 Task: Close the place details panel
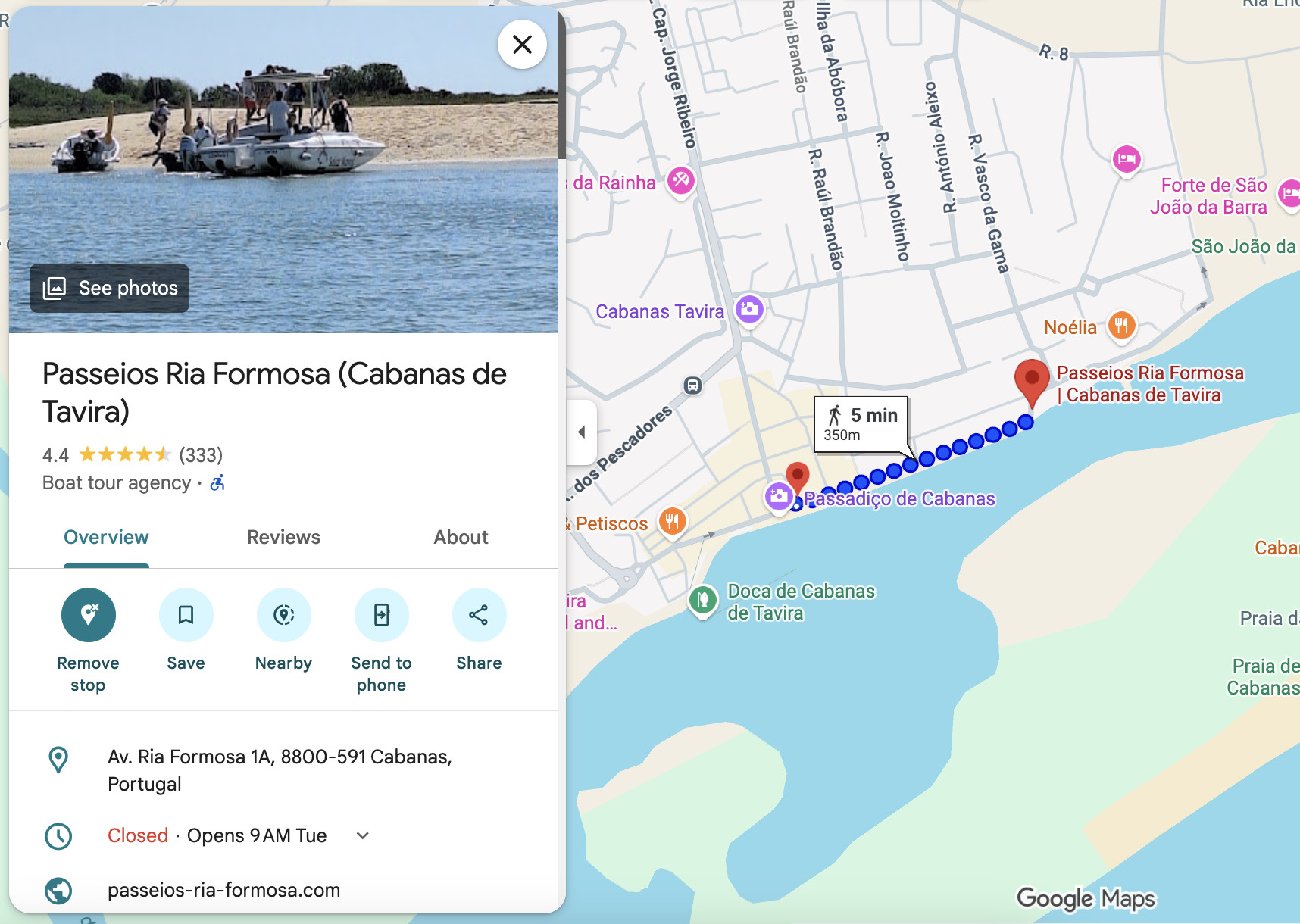pos(522,45)
